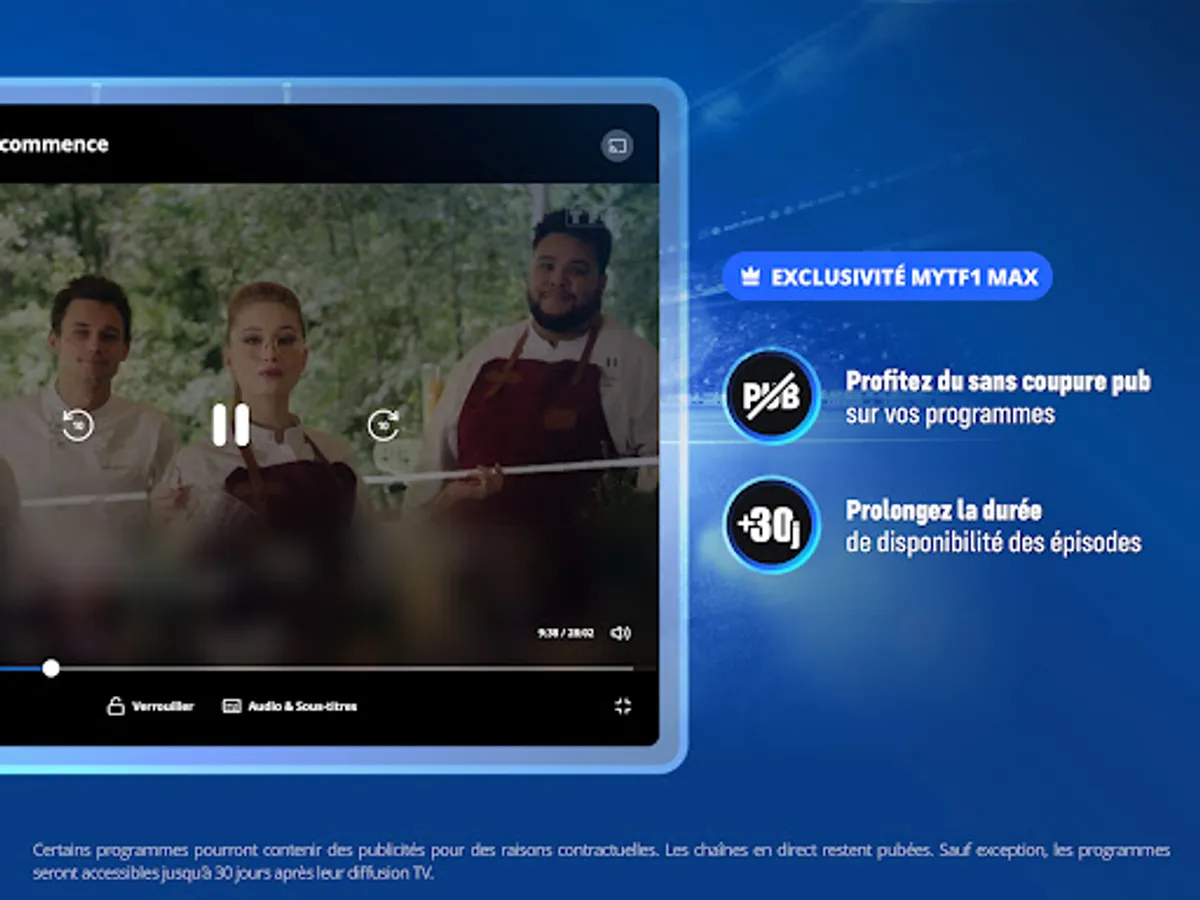
Task: Click 'Profitez du sans coupure pub' text
Action: click(998, 381)
